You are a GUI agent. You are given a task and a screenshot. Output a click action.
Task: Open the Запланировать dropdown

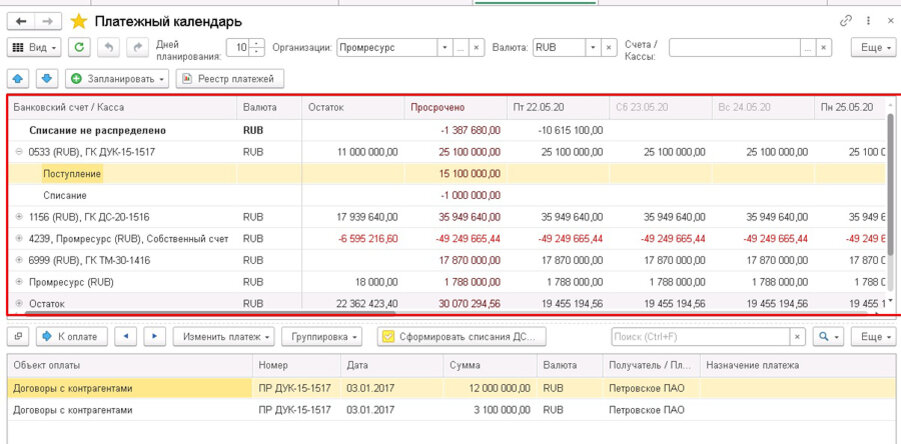point(117,79)
